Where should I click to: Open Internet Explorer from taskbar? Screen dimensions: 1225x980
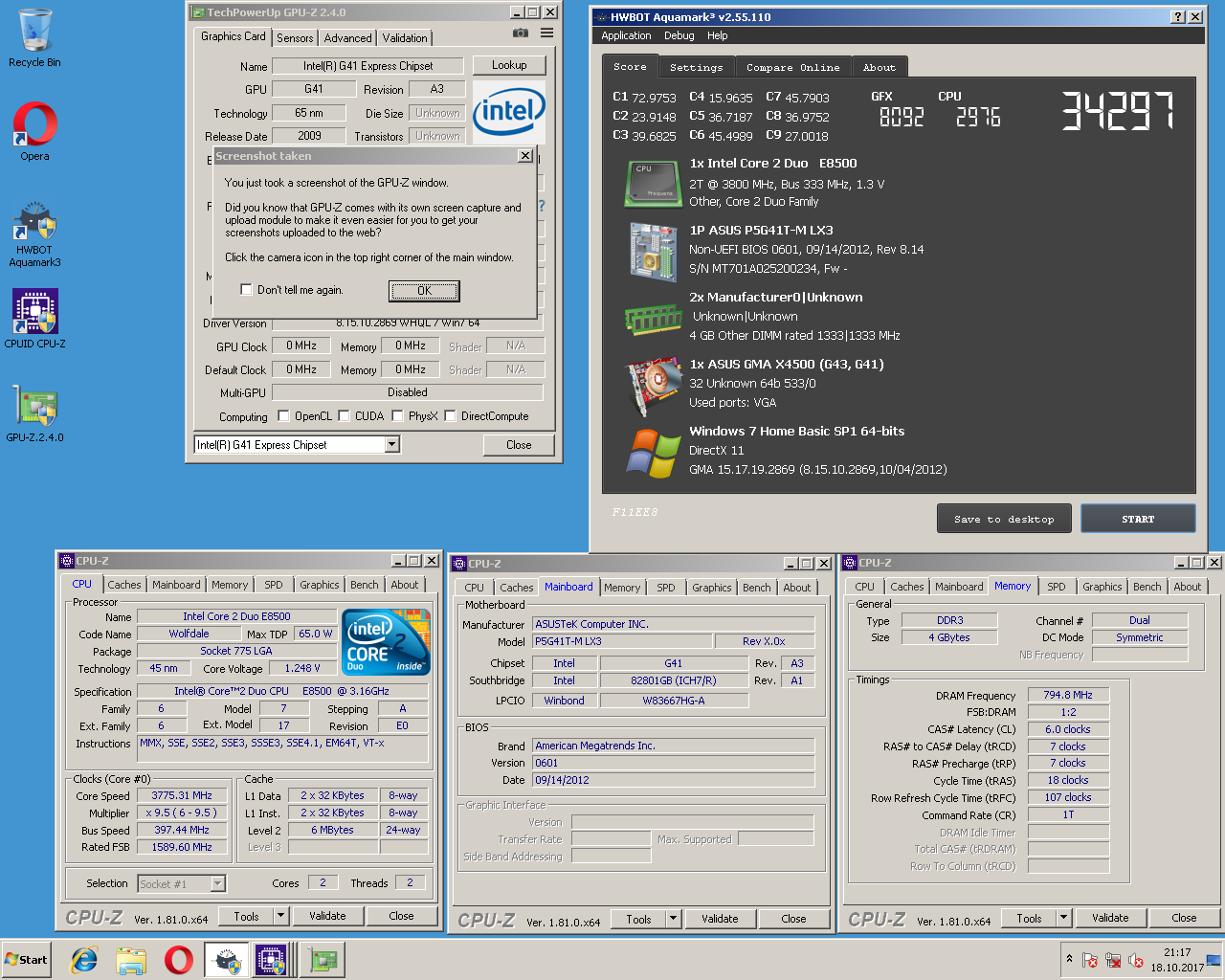pyautogui.click(x=84, y=960)
